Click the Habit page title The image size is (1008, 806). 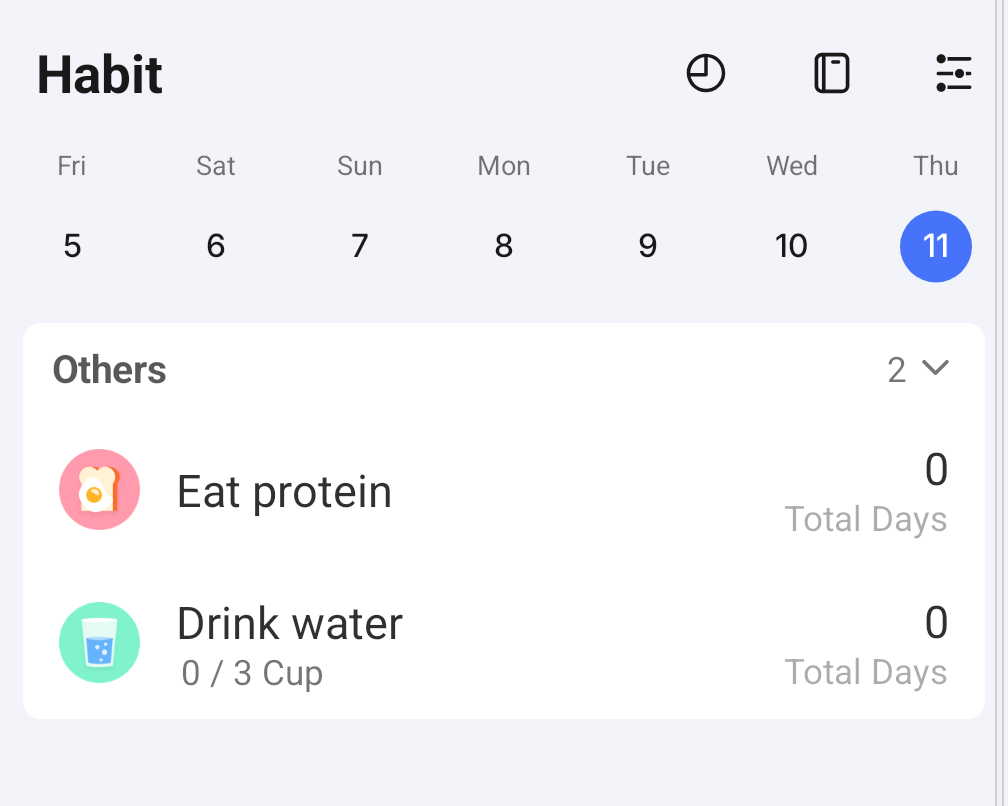pos(100,75)
